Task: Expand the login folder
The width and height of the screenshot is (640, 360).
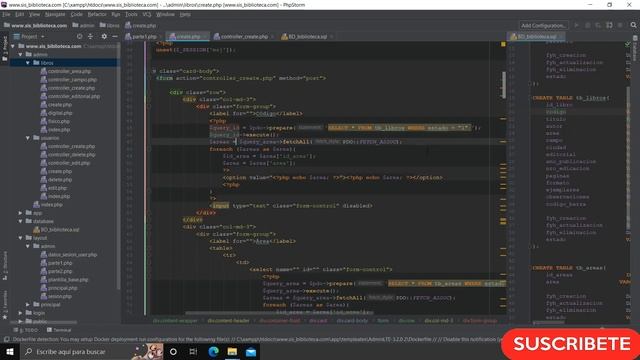Action: (20, 313)
